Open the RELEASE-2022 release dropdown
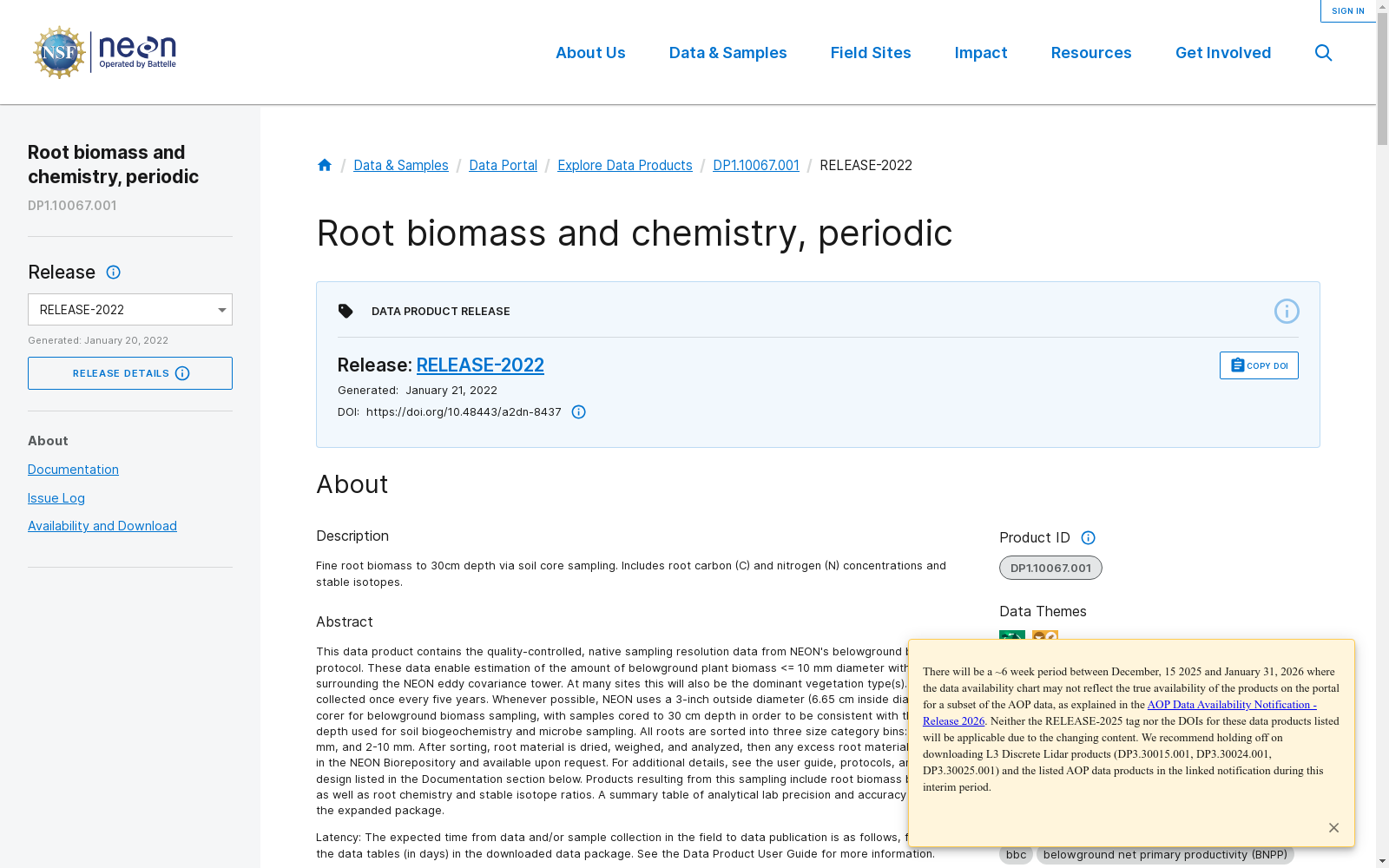 tap(130, 310)
